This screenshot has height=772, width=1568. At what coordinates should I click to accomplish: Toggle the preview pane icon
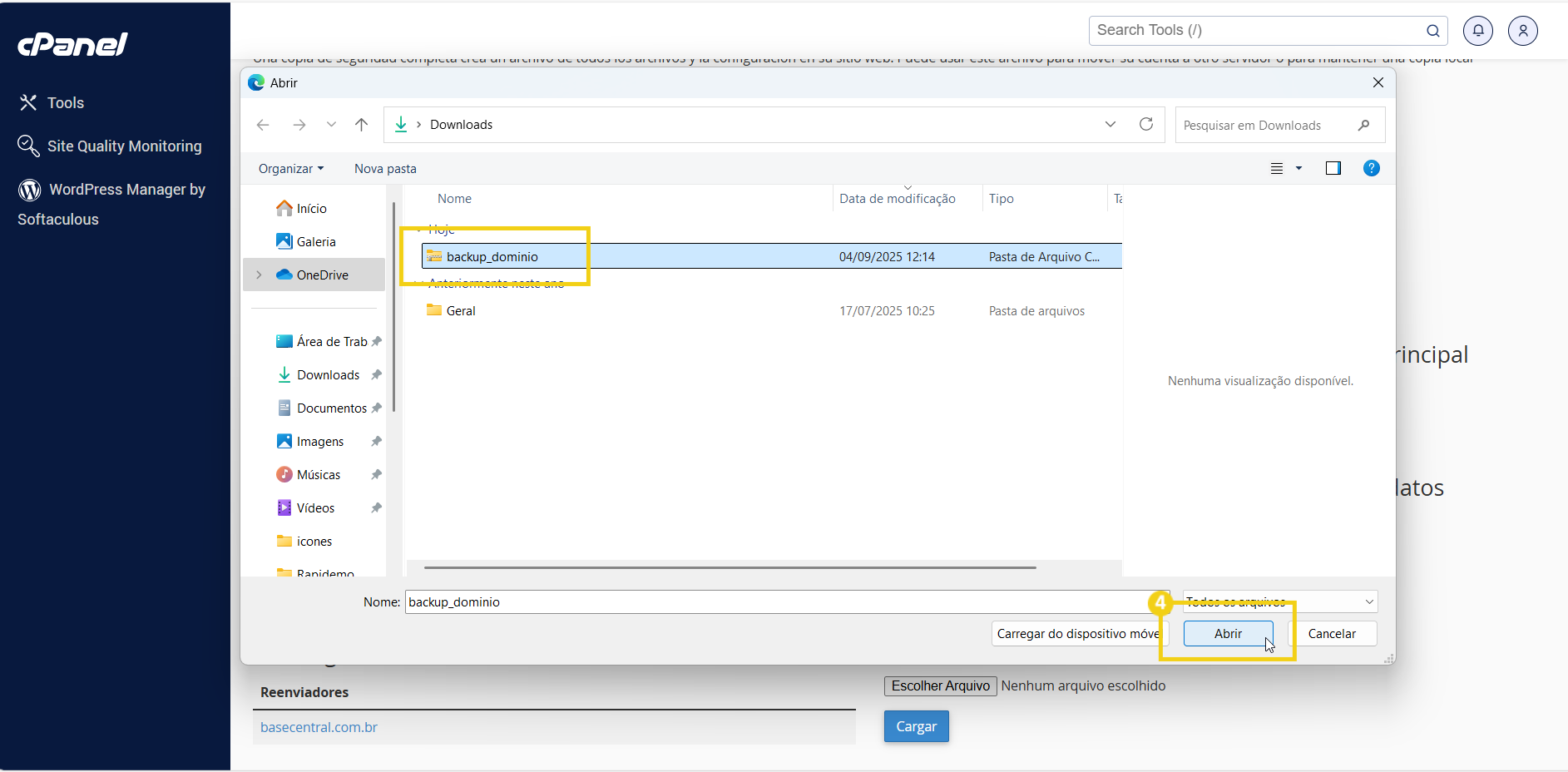[1333, 168]
